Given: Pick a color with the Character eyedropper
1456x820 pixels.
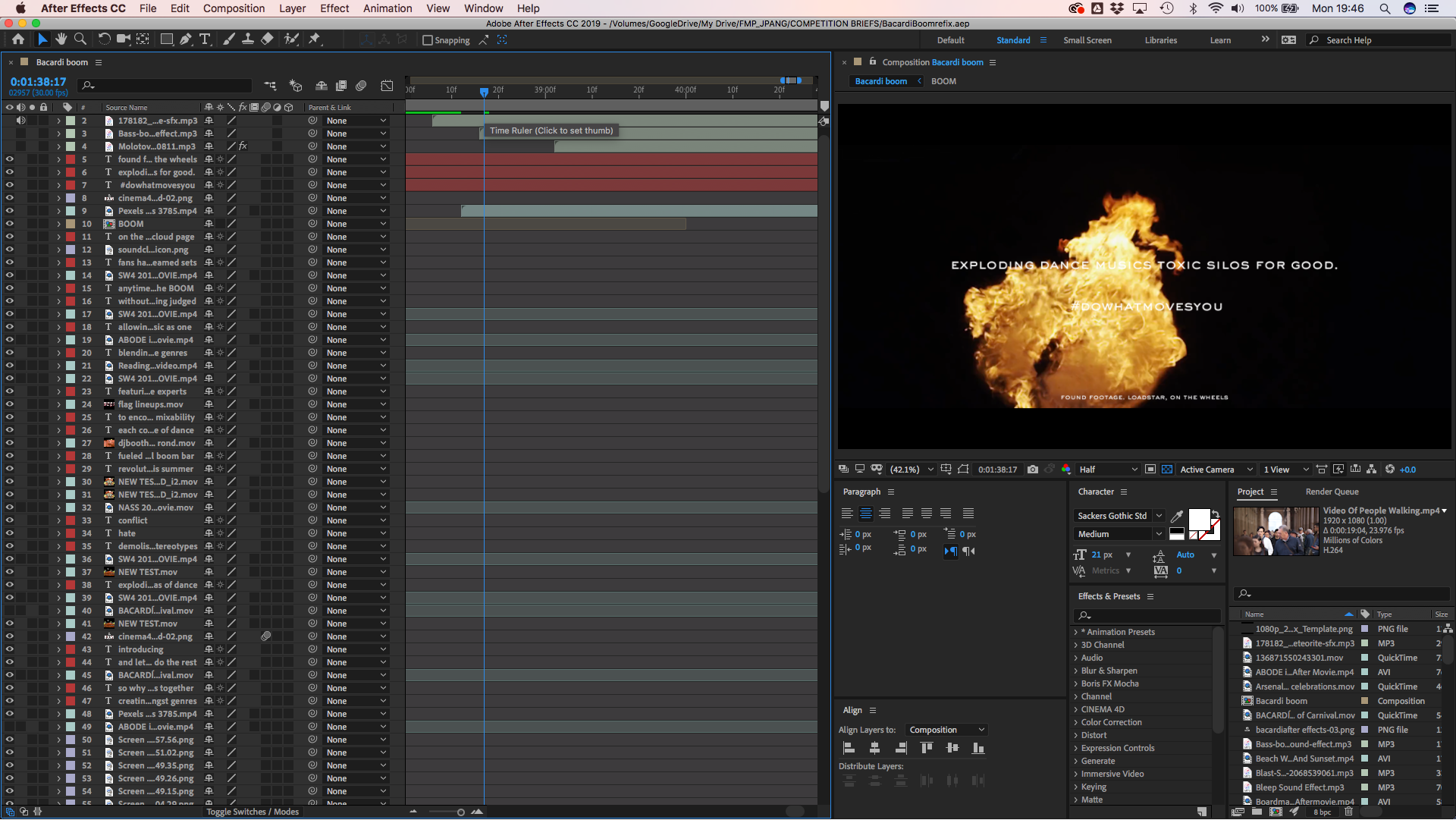Looking at the screenshot, I should pos(1177,516).
